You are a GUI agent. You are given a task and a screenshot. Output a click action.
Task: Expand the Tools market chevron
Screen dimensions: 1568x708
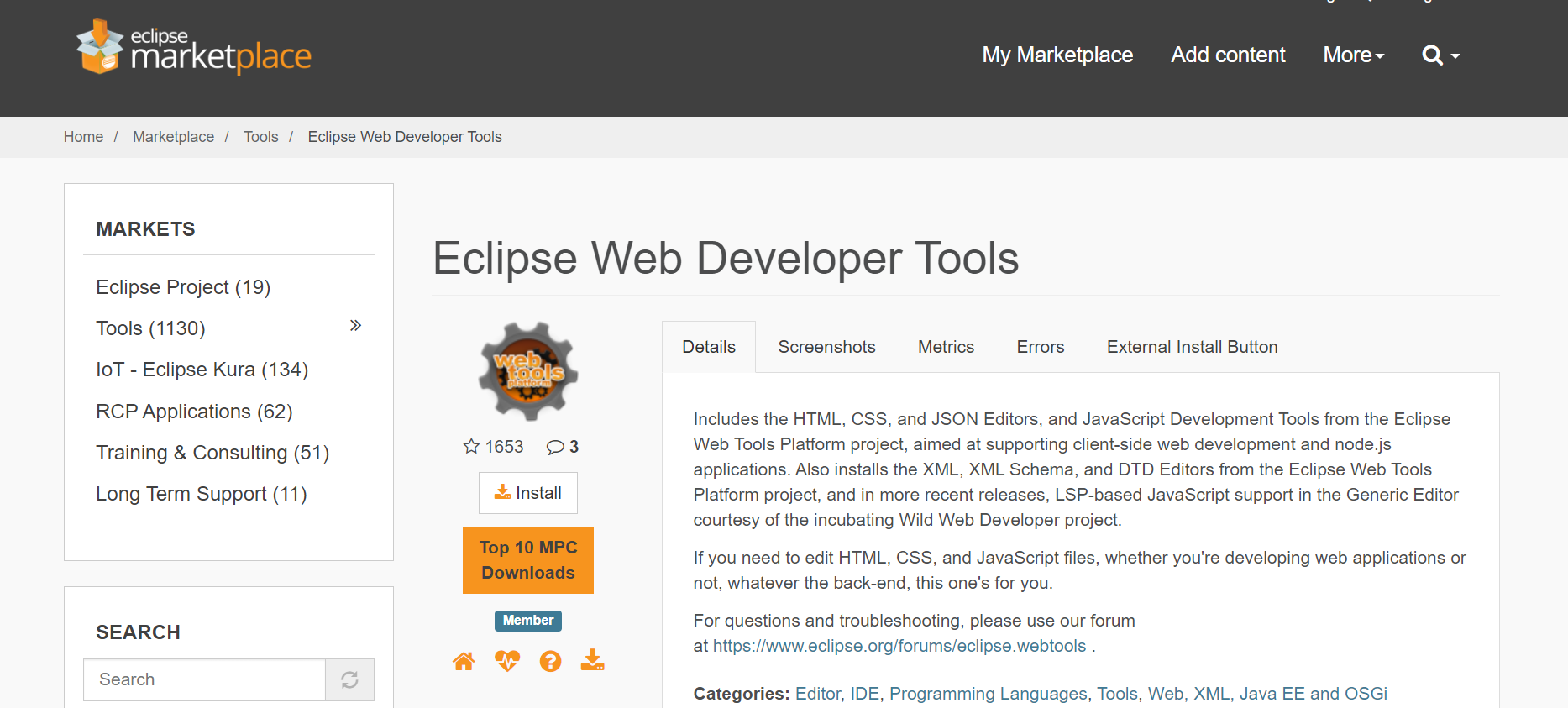click(x=355, y=326)
